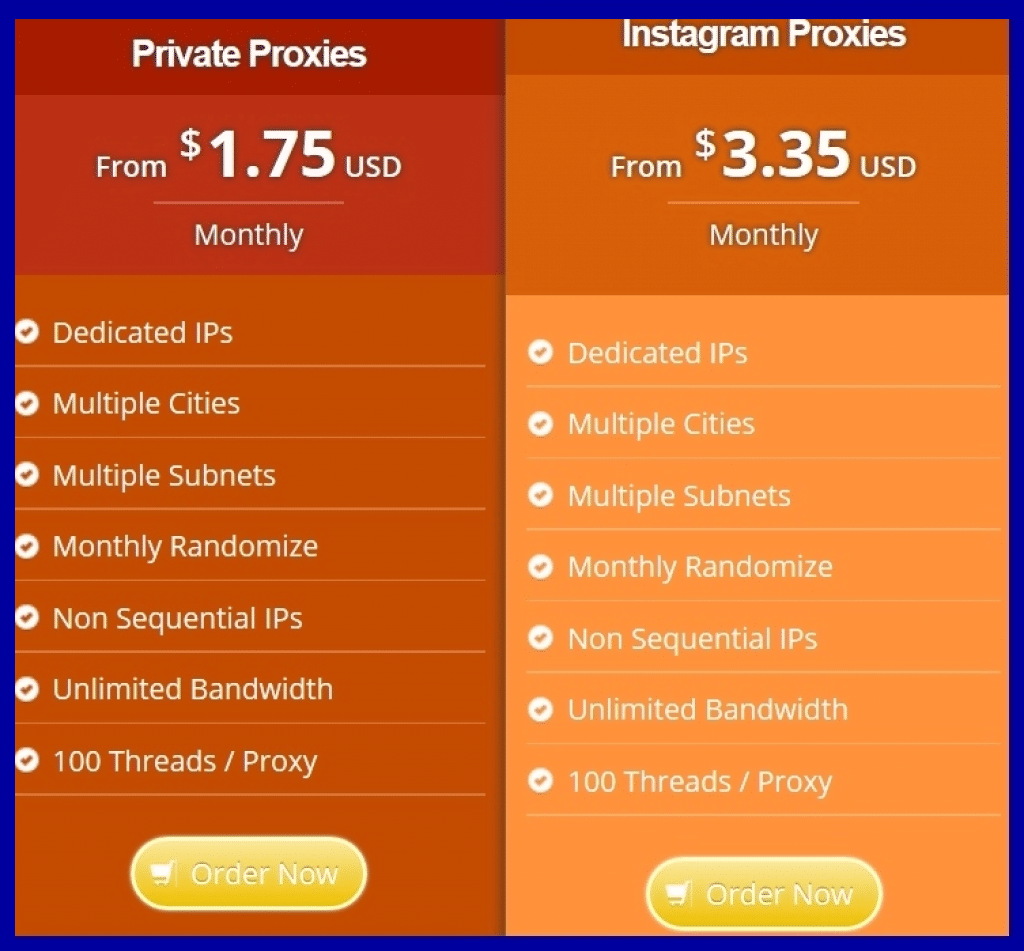This screenshot has width=1024, height=951.
Task: Click checkmark beside Instagram Non Sequential IPs
Action: pyautogui.click(x=540, y=638)
